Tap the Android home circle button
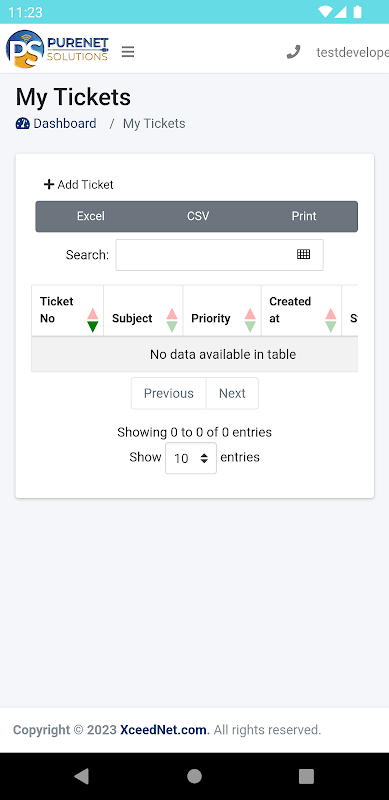Viewport: 389px width, 800px height. 194,776
